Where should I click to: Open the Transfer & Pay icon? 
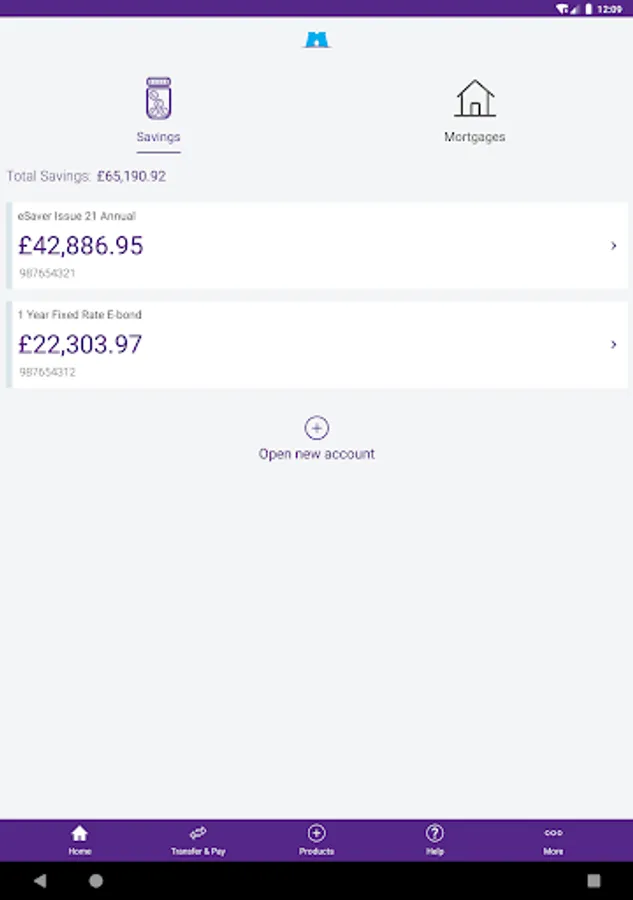pyautogui.click(x=198, y=833)
